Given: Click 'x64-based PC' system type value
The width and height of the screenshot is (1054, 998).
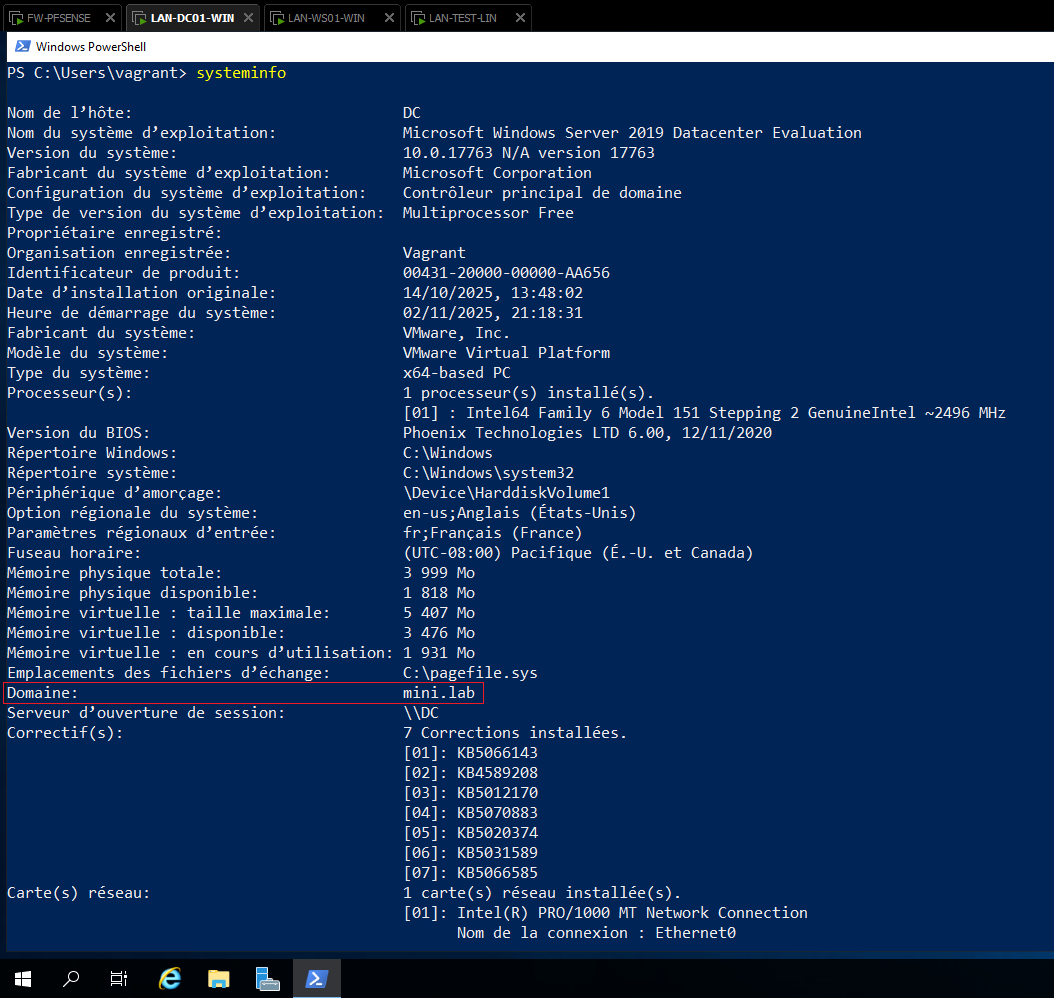Looking at the screenshot, I should point(456,373).
